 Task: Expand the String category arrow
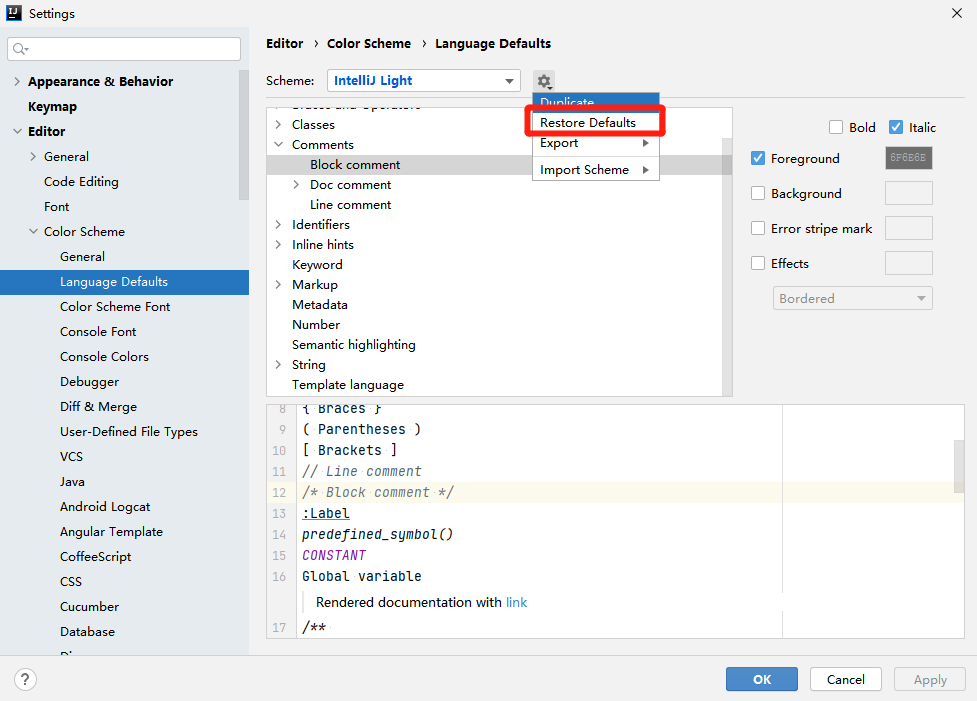tap(279, 365)
